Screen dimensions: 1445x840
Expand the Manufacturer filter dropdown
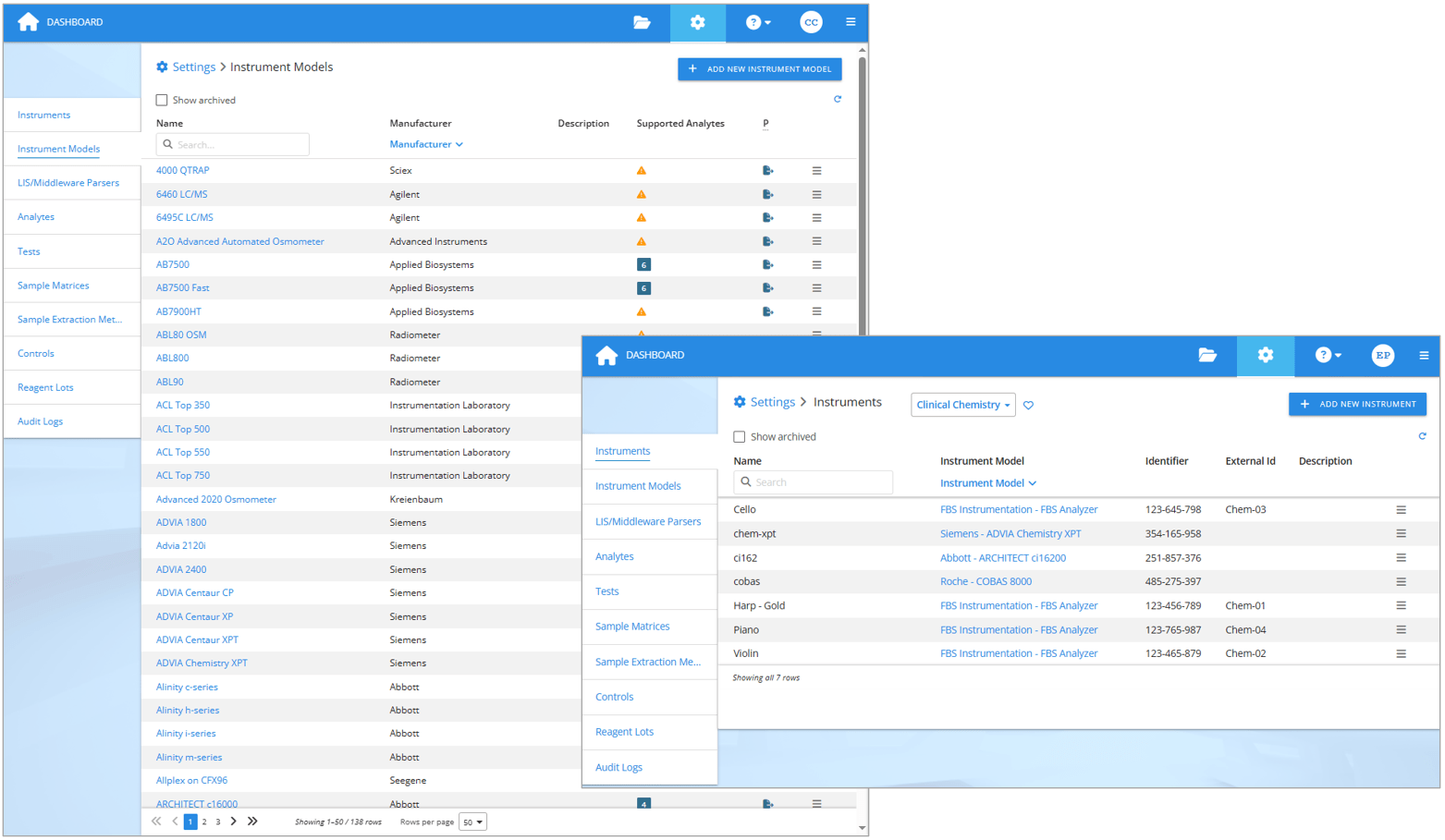coord(426,145)
